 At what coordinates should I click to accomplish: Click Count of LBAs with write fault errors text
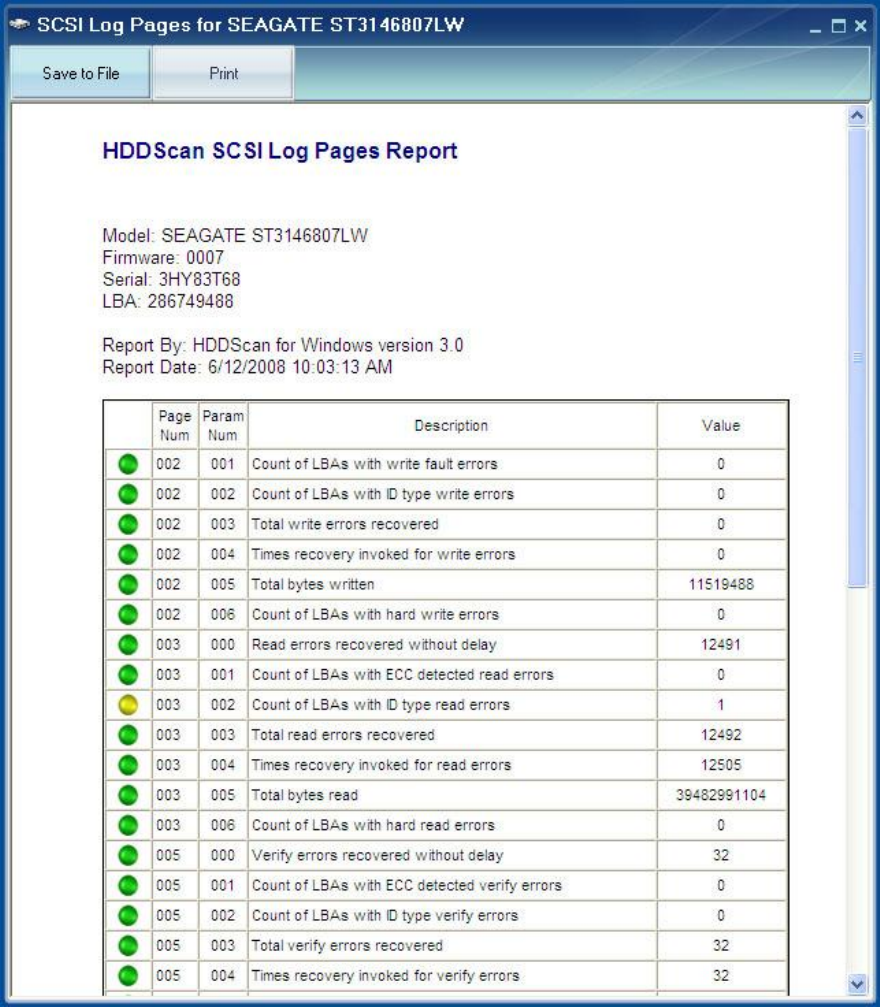click(374, 464)
